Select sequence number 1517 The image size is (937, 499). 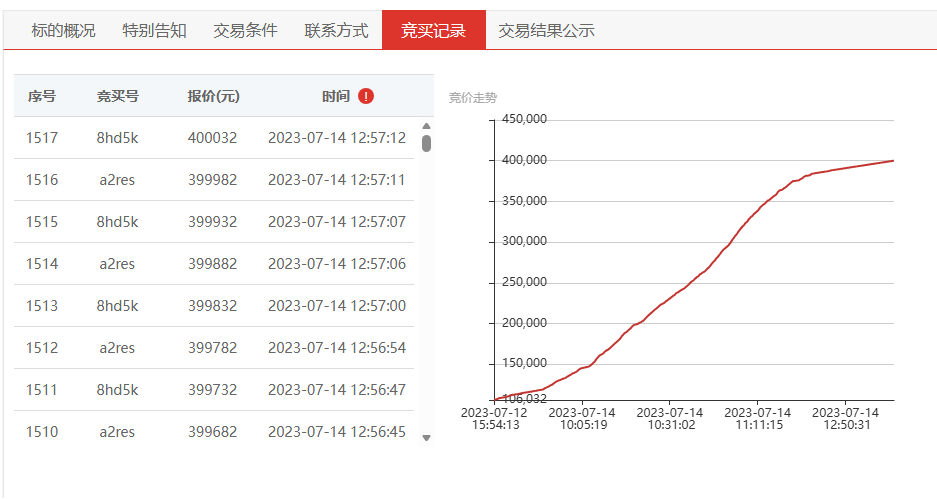coord(42,138)
